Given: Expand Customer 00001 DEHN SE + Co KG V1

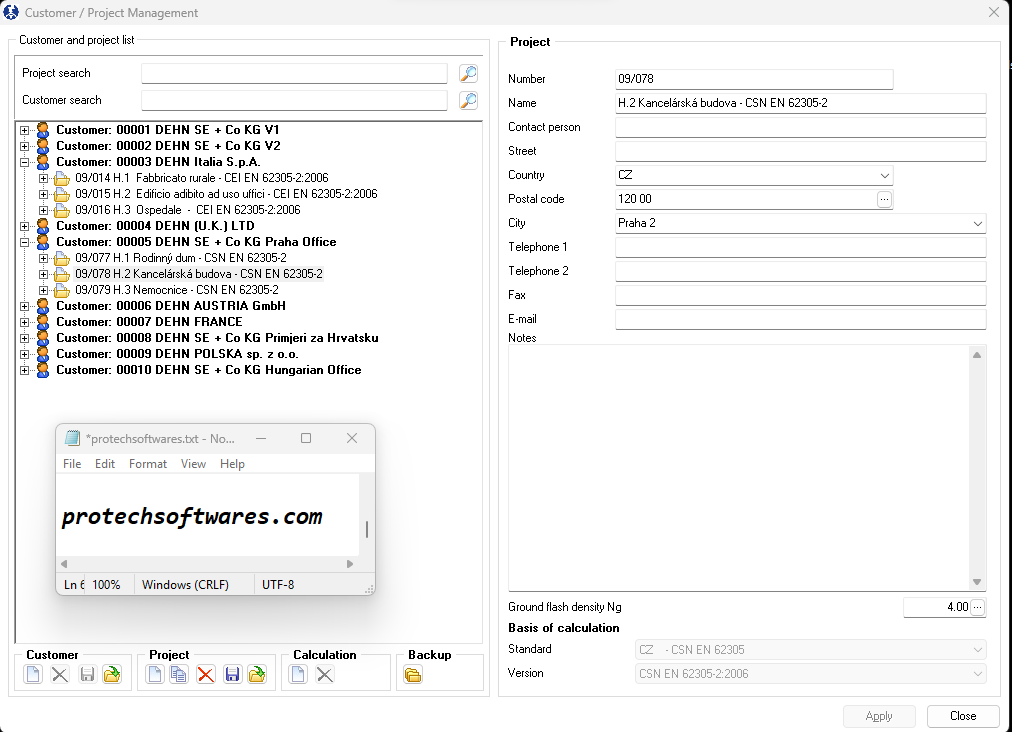Looking at the screenshot, I should (25, 130).
